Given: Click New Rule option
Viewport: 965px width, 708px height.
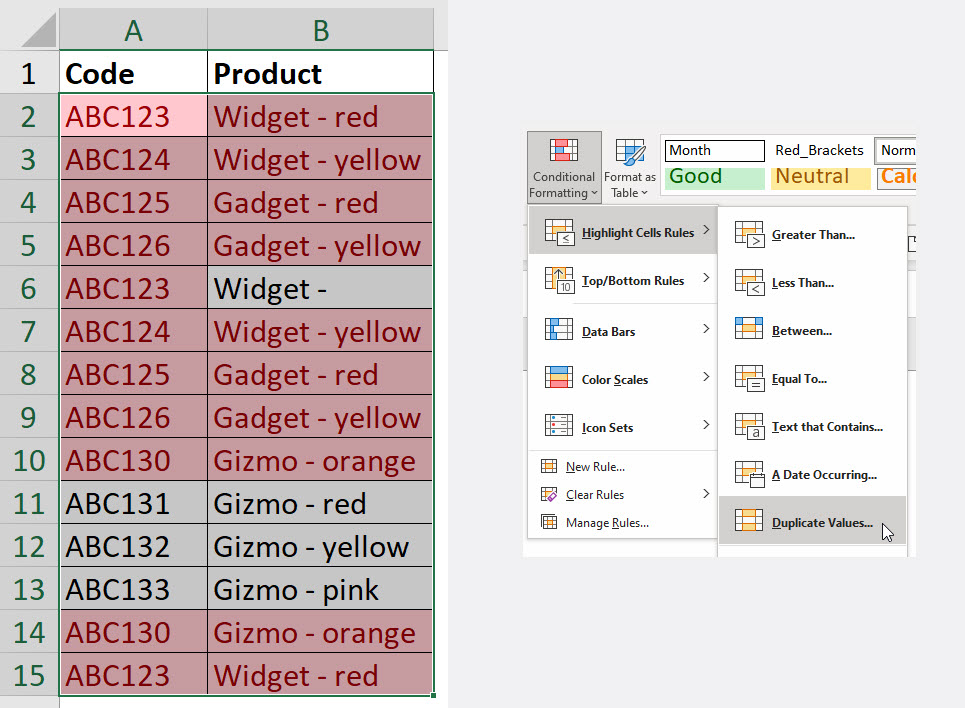Looking at the screenshot, I should pos(595,467).
